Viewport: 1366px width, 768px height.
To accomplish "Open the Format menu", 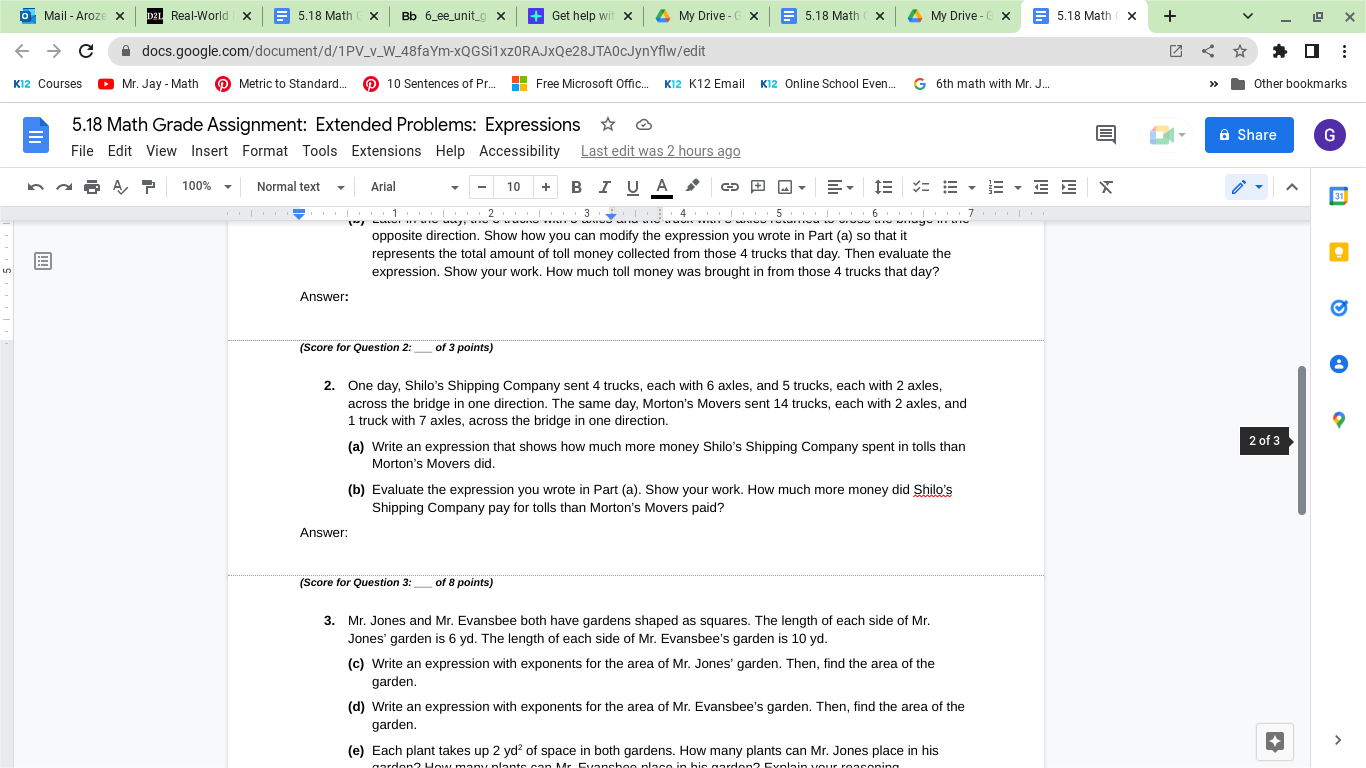I will tap(265, 151).
